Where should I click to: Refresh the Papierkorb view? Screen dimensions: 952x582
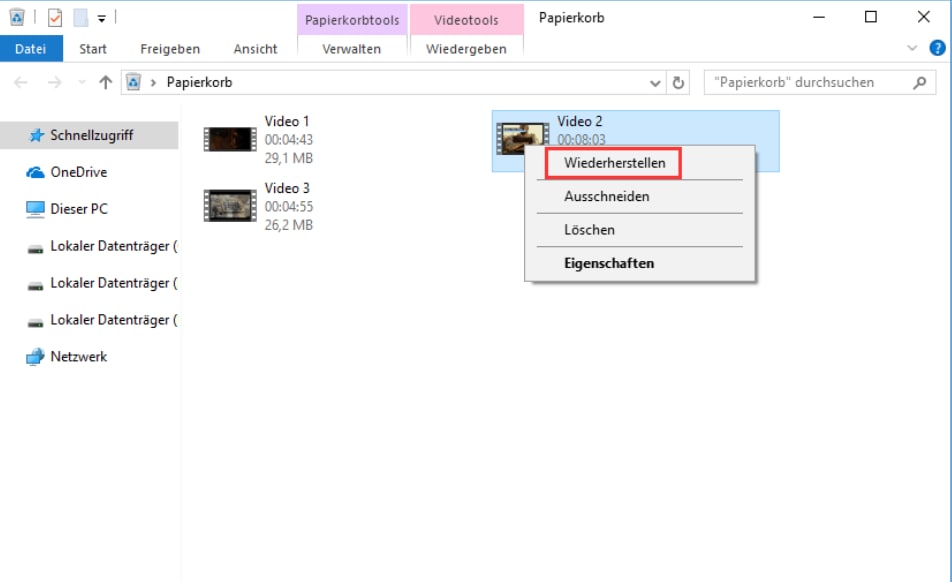[x=678, y=83]
